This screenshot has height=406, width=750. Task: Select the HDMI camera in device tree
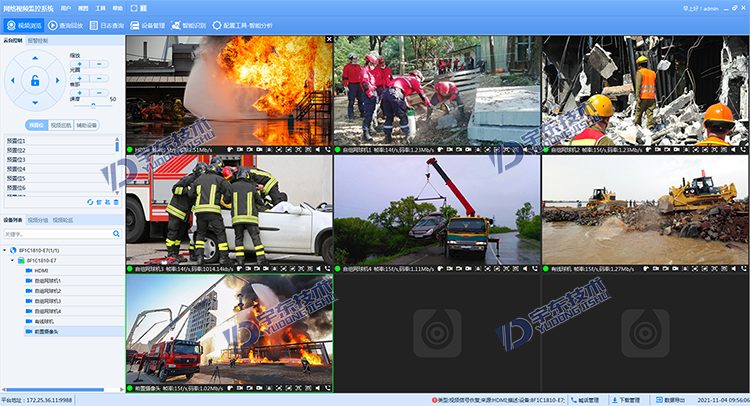click(41, 270)
